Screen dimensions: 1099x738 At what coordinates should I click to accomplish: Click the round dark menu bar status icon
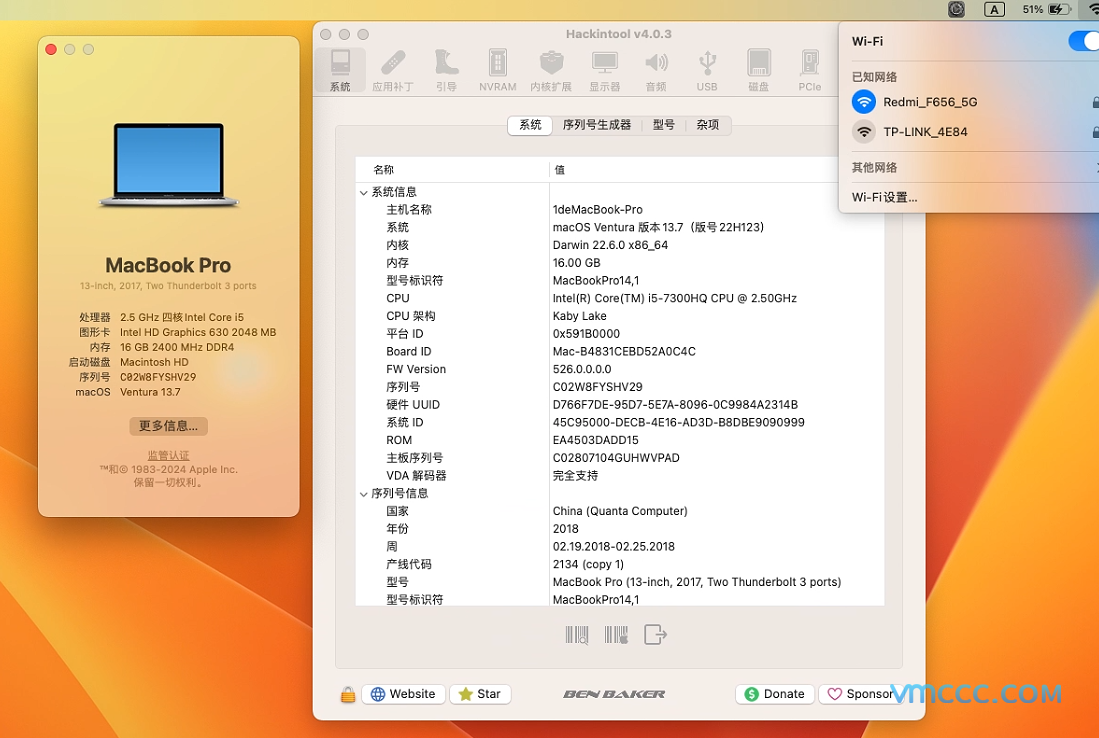pos(957,9)
